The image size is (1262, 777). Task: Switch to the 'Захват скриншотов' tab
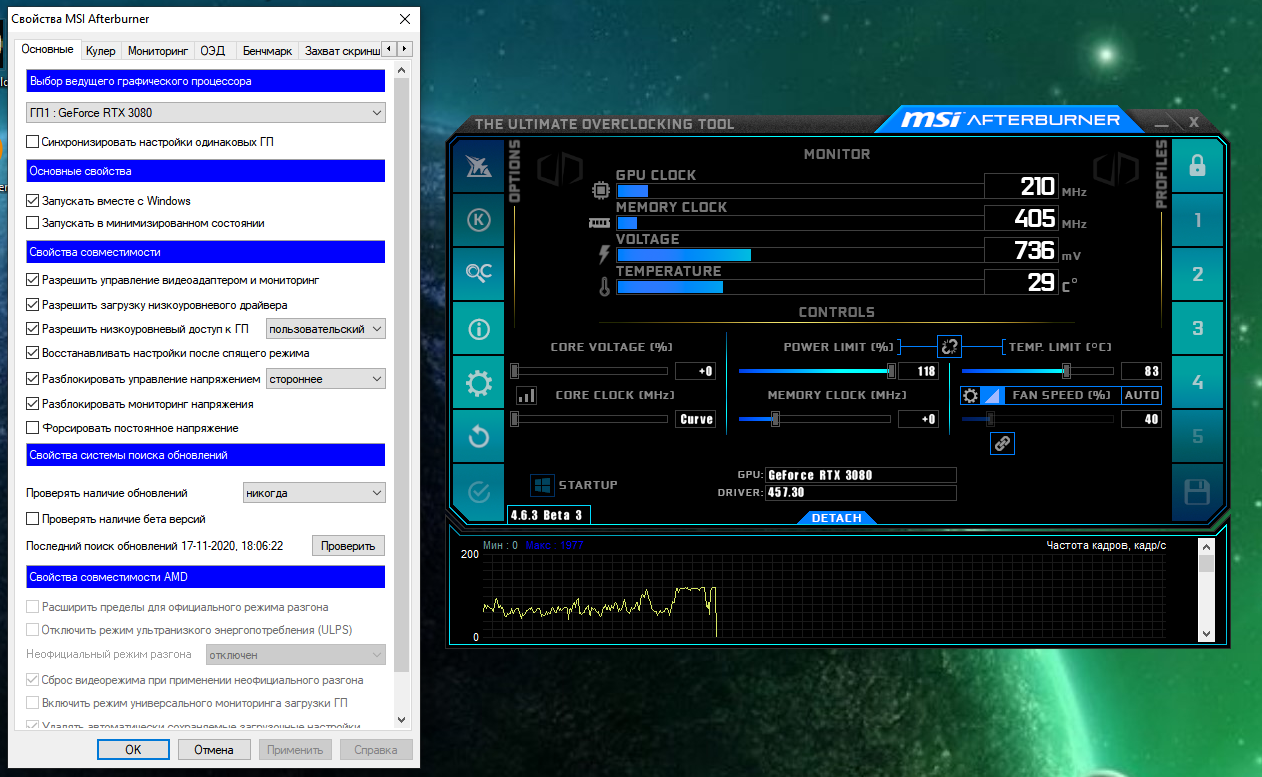click(x=341, y=50)
